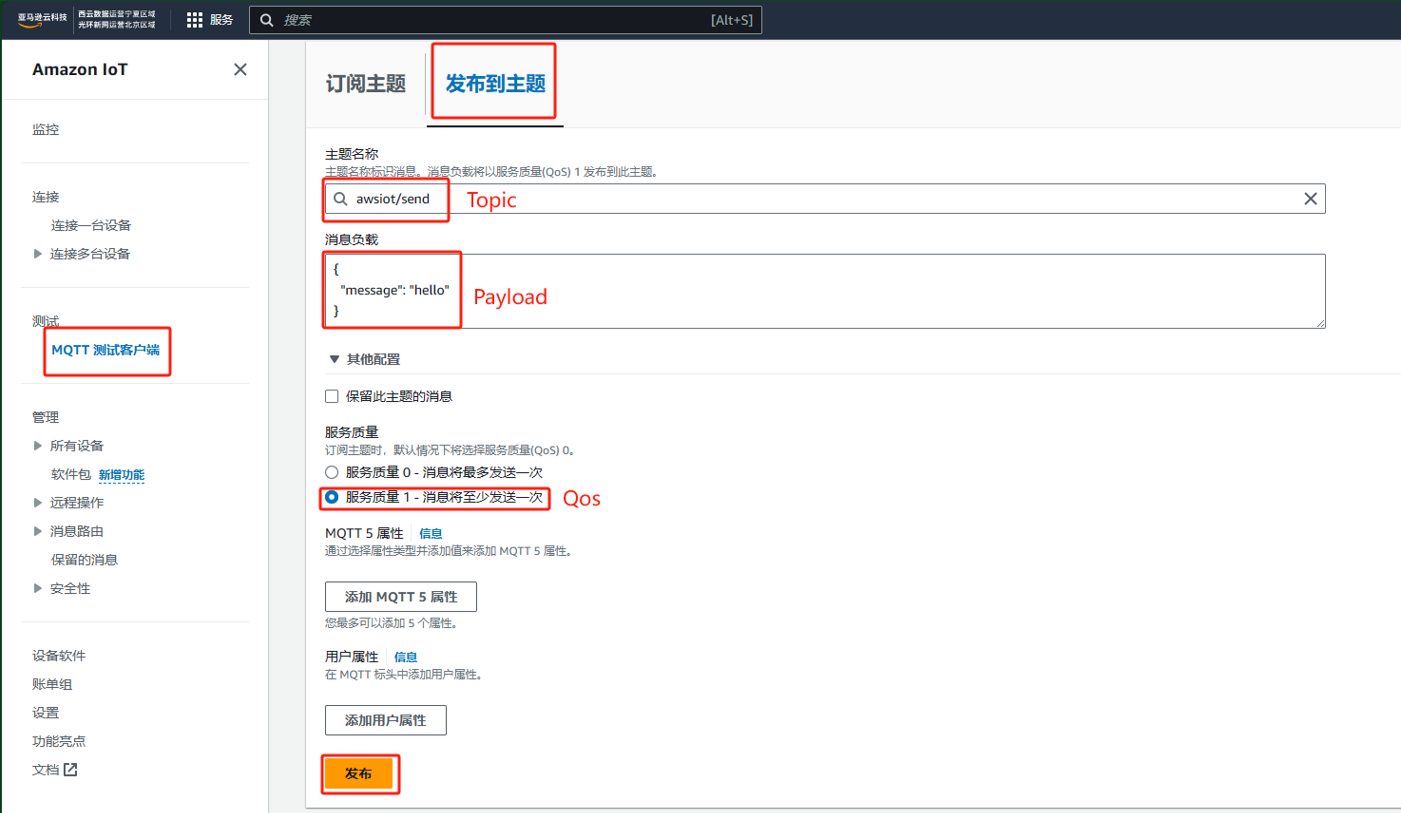
Task: Click 添加用户属性 button
Action: point(386,720)
